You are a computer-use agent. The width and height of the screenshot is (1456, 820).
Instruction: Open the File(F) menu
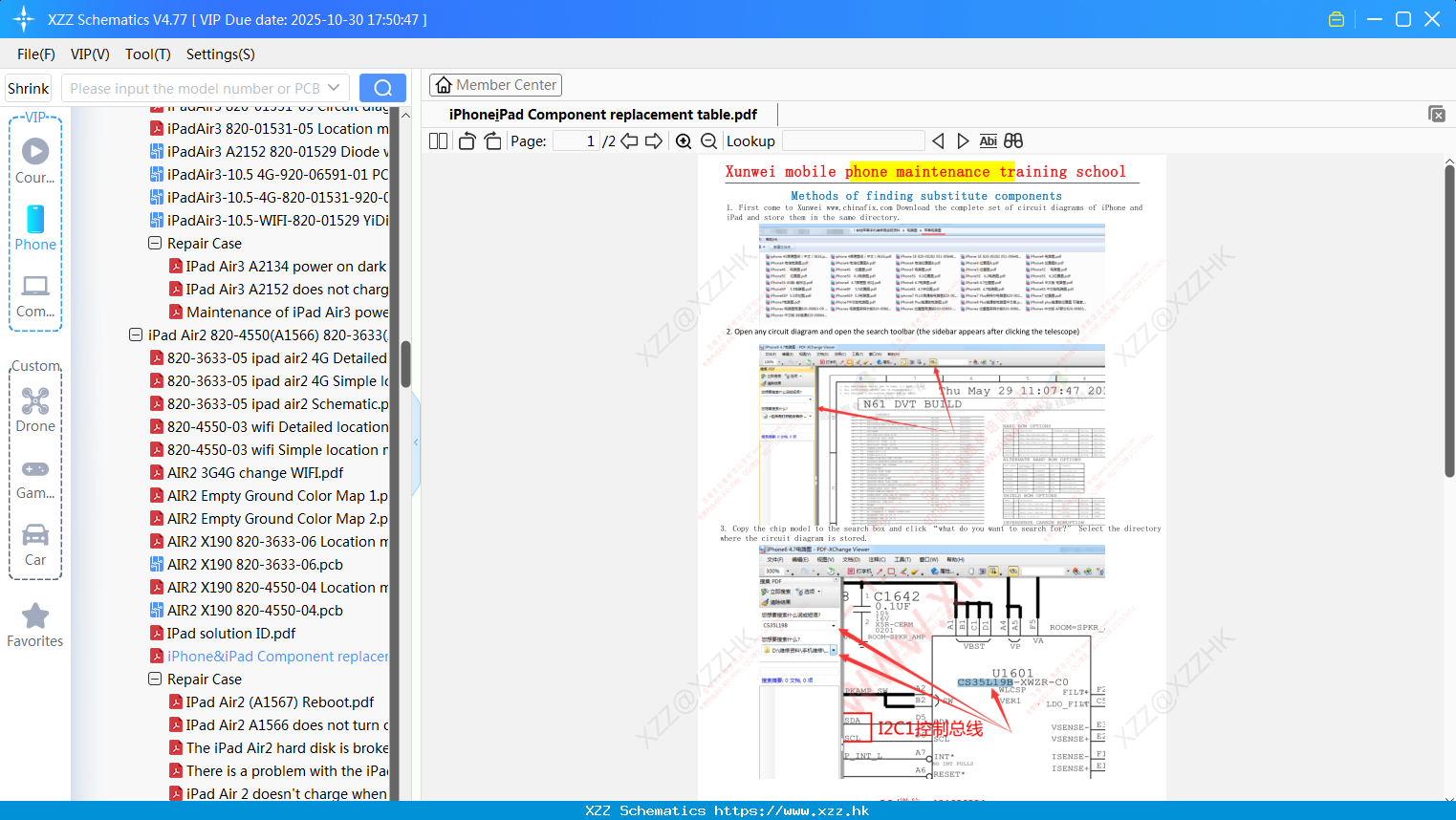(36, 54)
